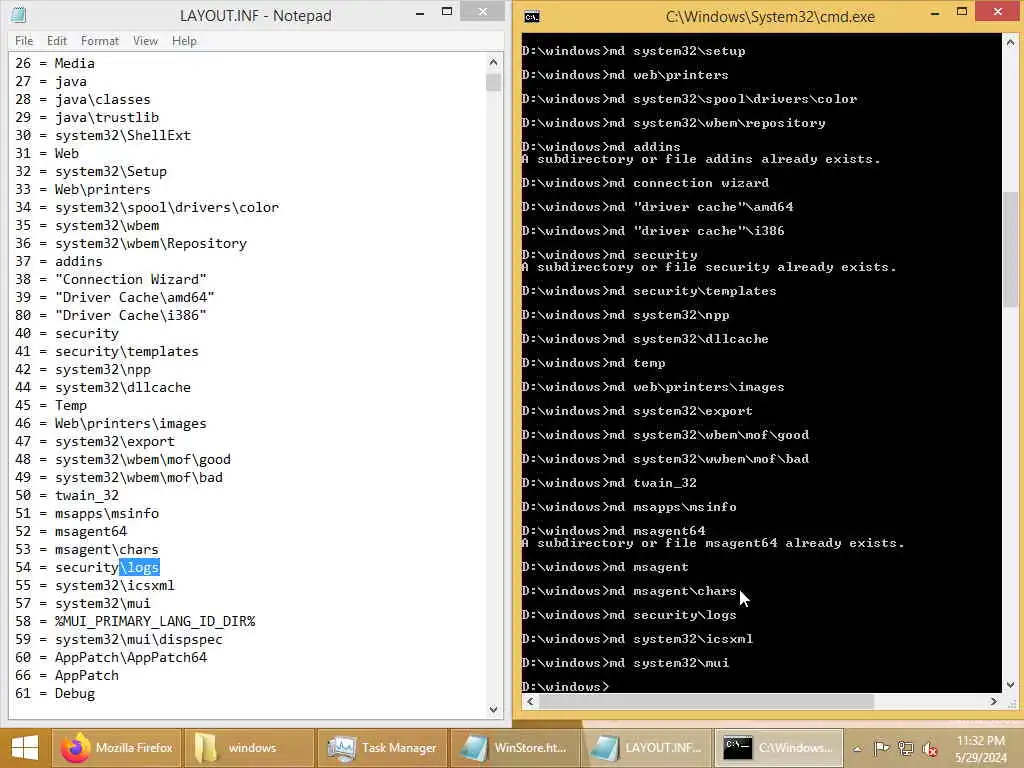
Task: Open Notepad Format menu
Action: [x=100, y=40]
